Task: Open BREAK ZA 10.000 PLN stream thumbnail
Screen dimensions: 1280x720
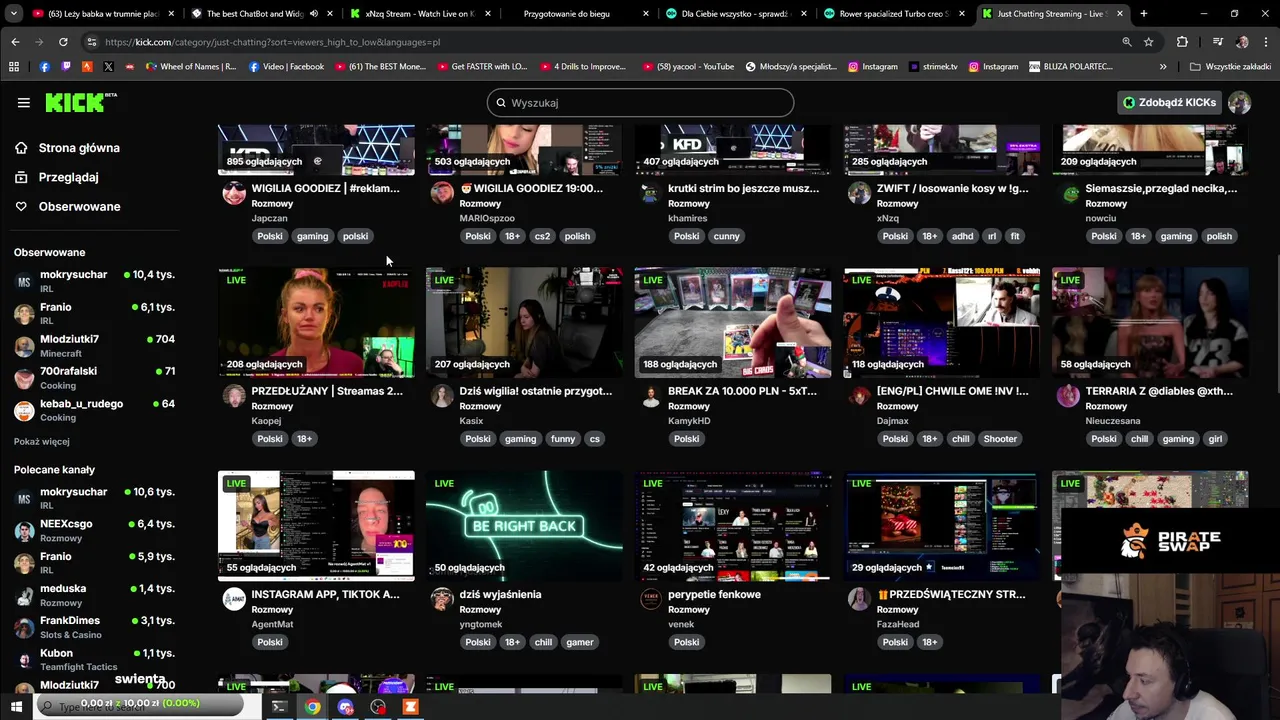Action: [732, 322]
